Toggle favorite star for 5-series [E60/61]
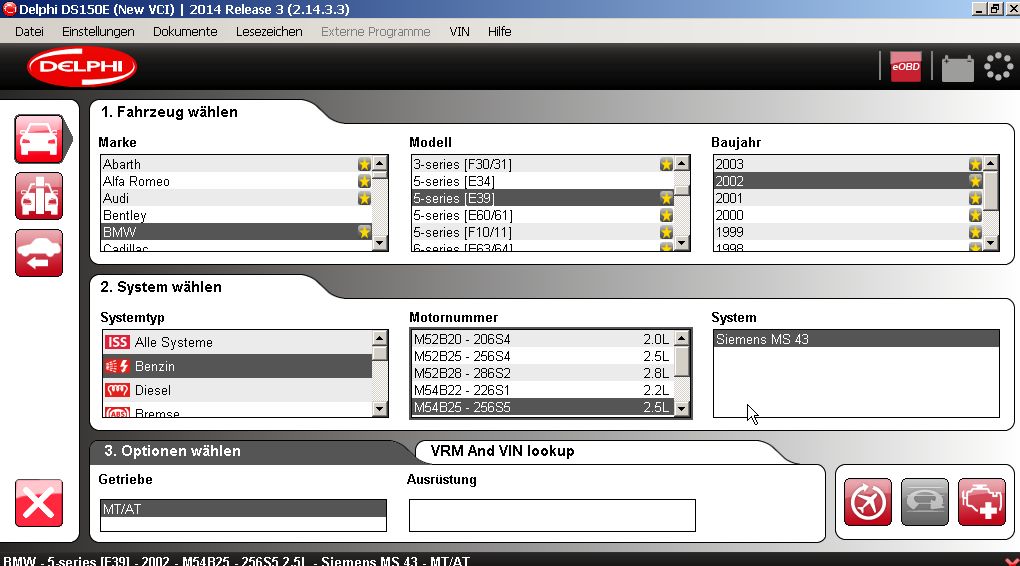The height and width of the screenshot is (566, 1020). [666, 215]
